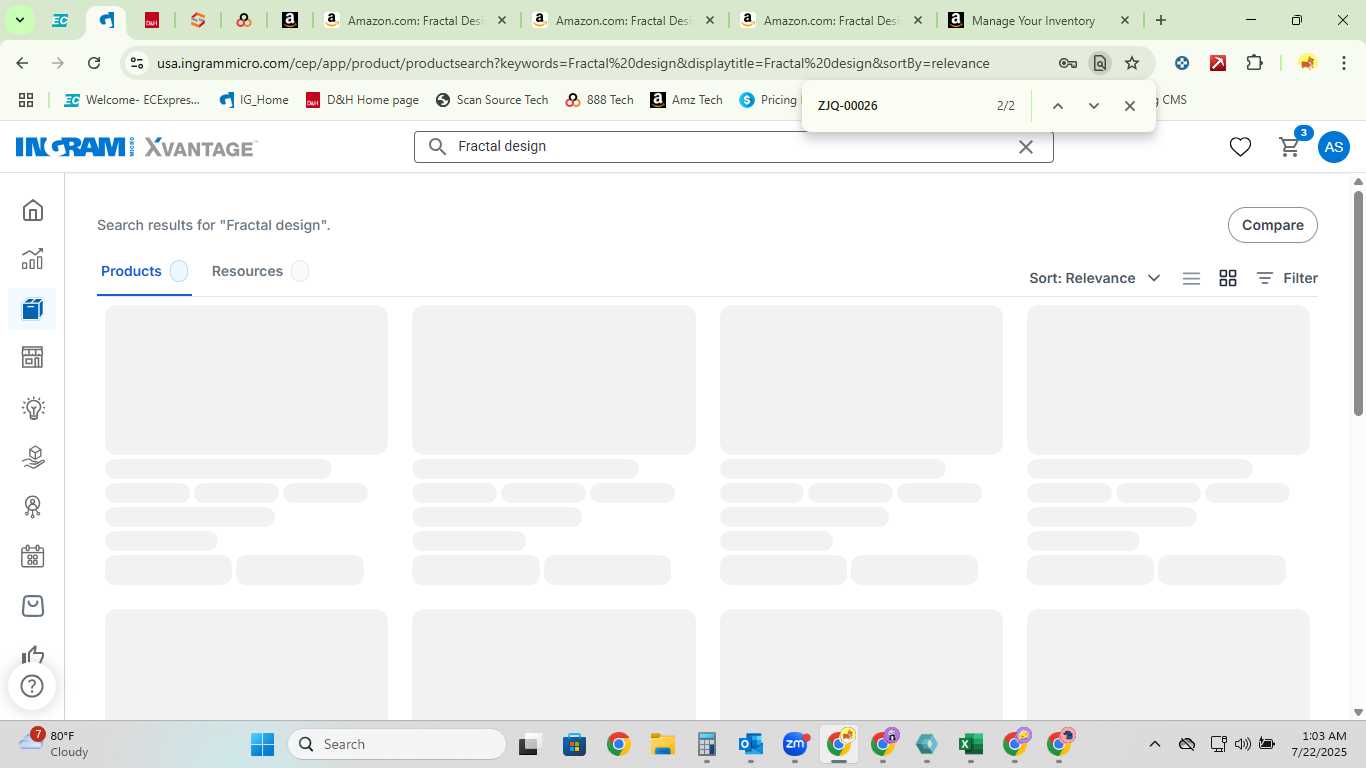The image size is (1366, 768).
Task: Switch to the Resources tab
Action: point(260,271)
